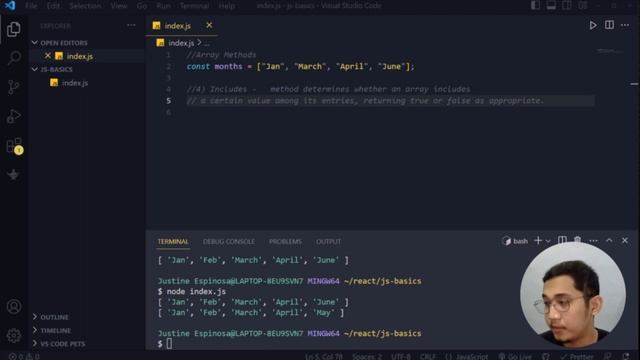Open the new terminal profile dropdown arrow
The image size is (640, 360).
548,241
